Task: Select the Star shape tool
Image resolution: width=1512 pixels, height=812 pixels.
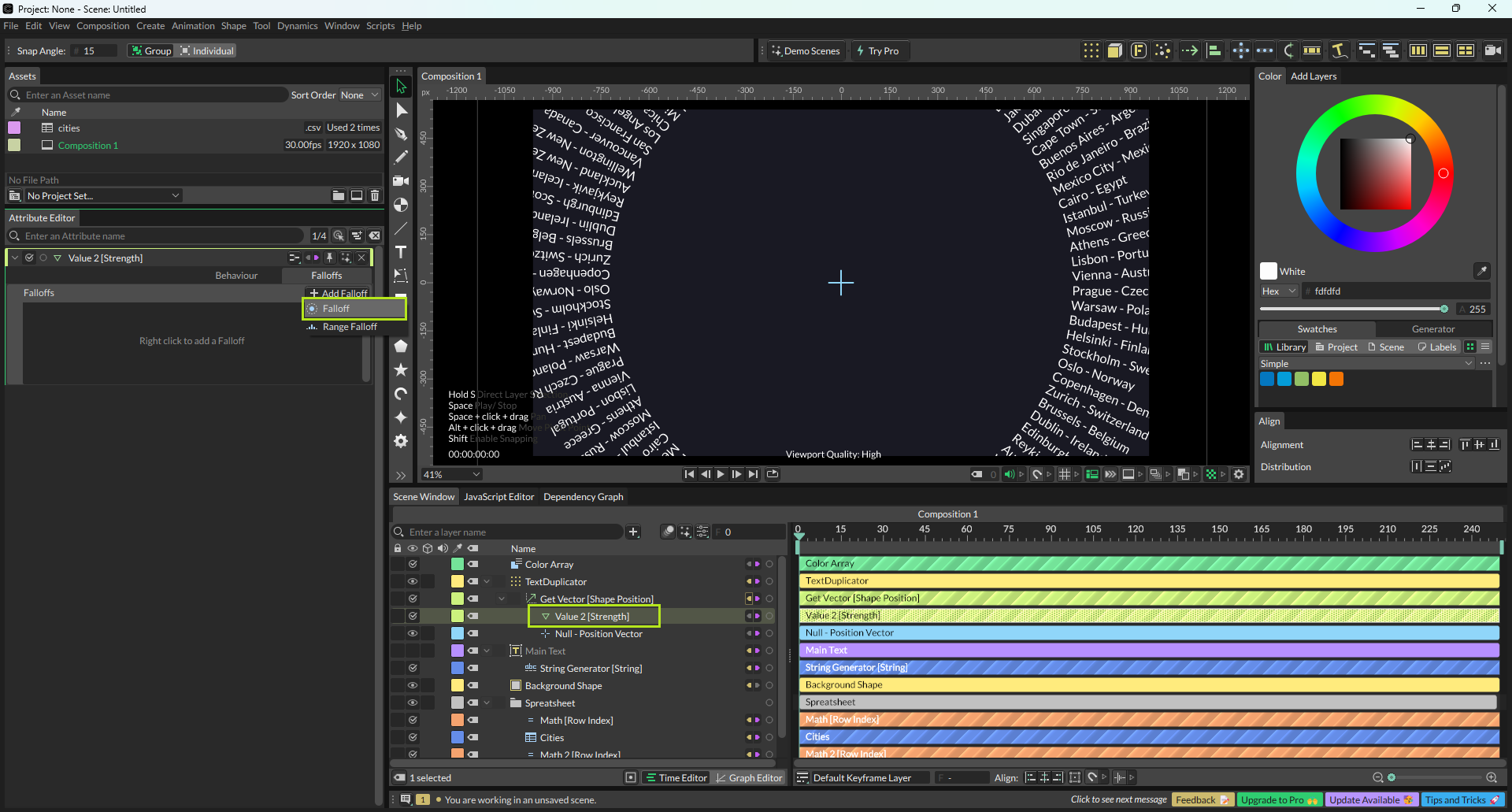Action: [401, 369]
